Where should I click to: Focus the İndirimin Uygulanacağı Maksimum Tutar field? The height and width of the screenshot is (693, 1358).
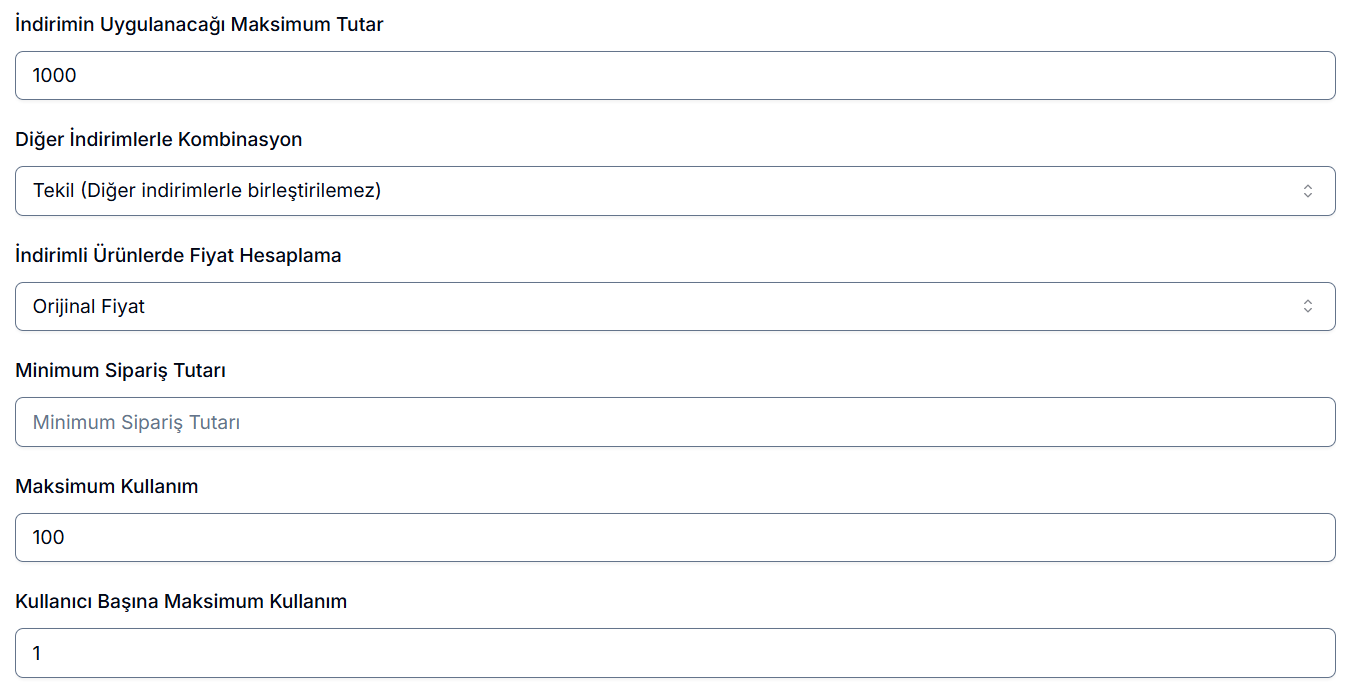[x=675, y=76]
